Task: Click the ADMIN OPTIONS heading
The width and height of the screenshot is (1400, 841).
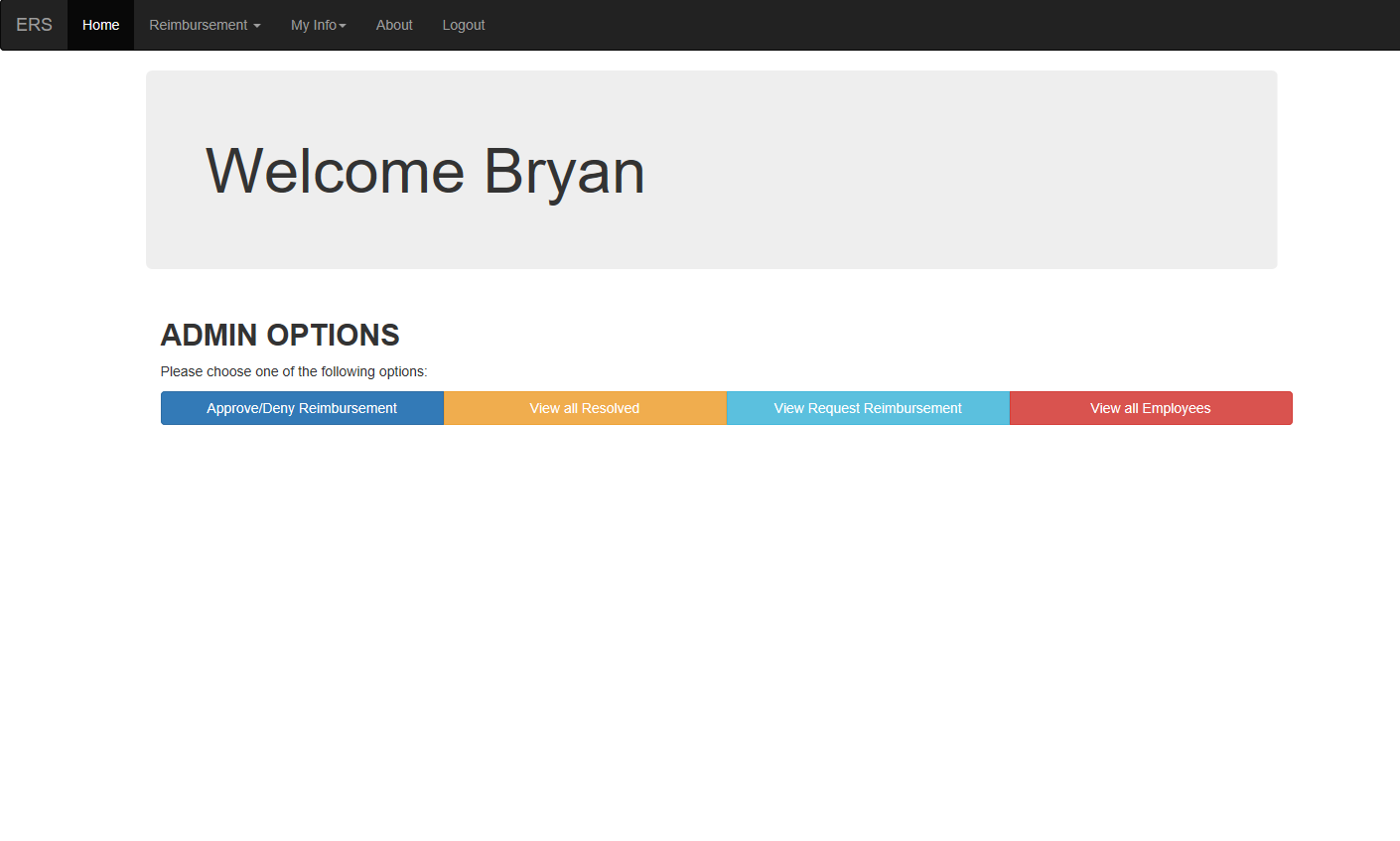Action: (x=279, y=335)
